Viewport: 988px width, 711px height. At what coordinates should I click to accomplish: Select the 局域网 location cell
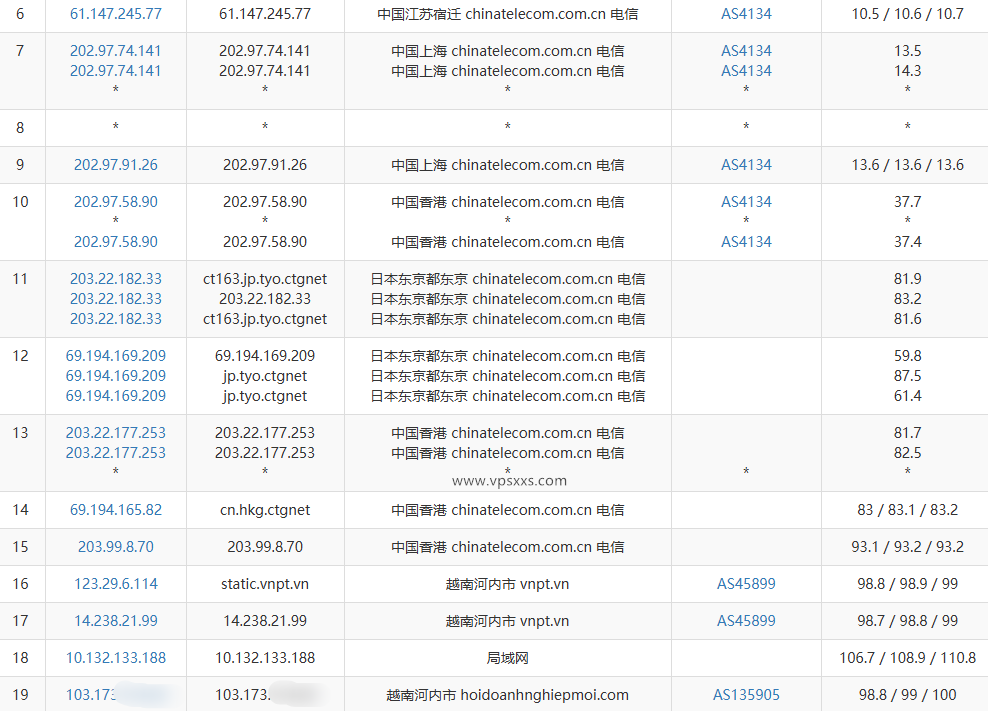(507, 658)
